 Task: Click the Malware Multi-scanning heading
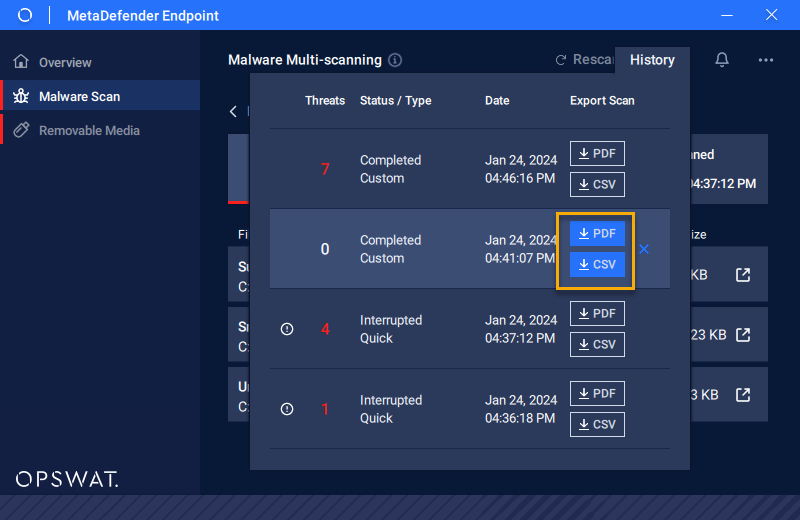[x=305, y=60]
